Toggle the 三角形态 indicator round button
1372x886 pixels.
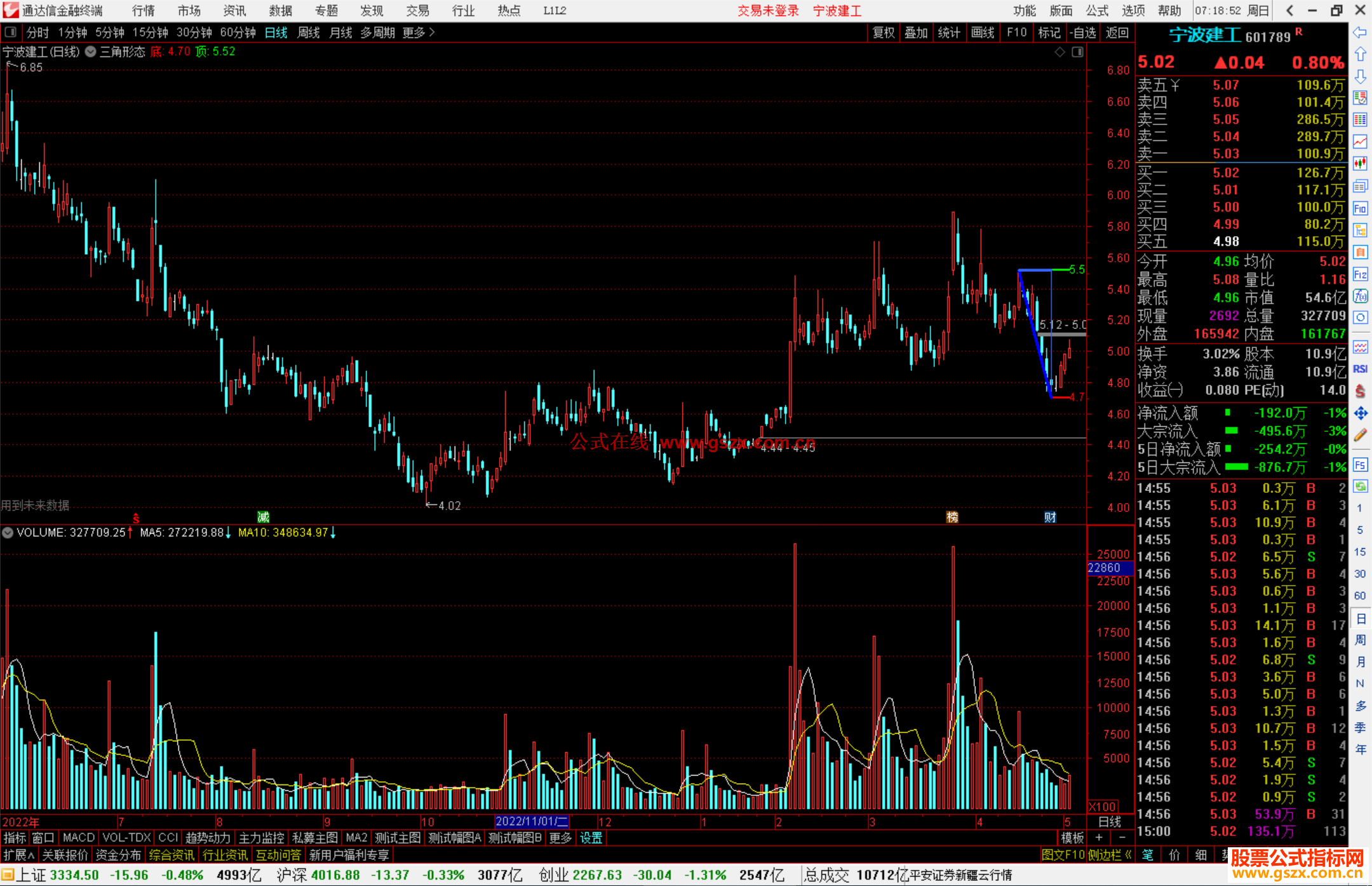91,52
